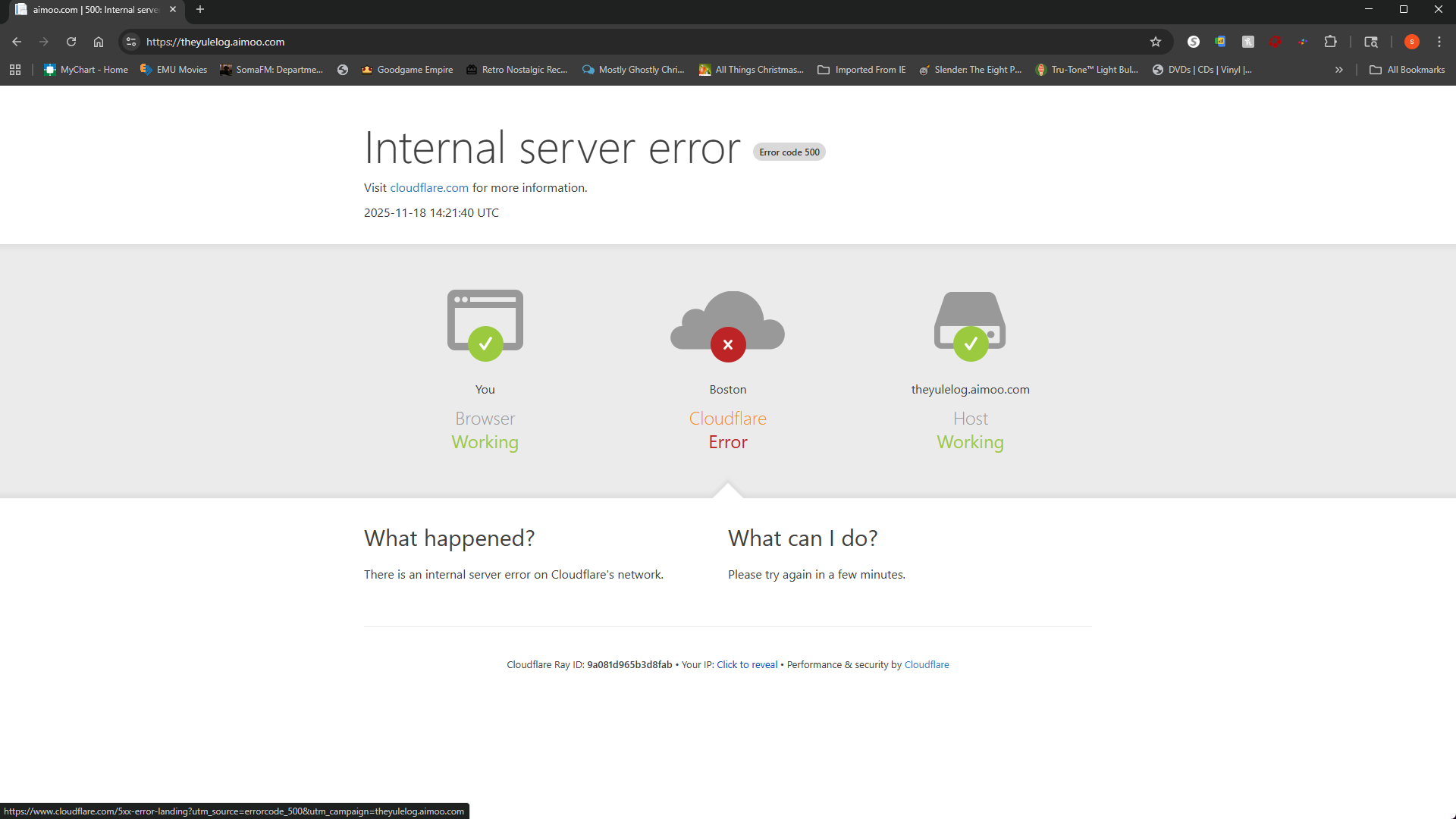Open the browser home page icon
Screen dimensions: 1456x819
99,42
